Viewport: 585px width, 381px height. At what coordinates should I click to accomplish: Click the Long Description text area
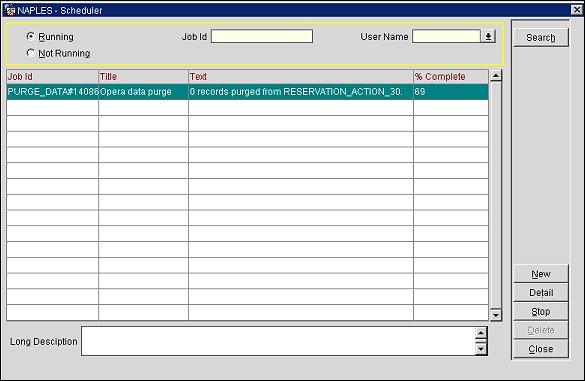tap(278, 341)
